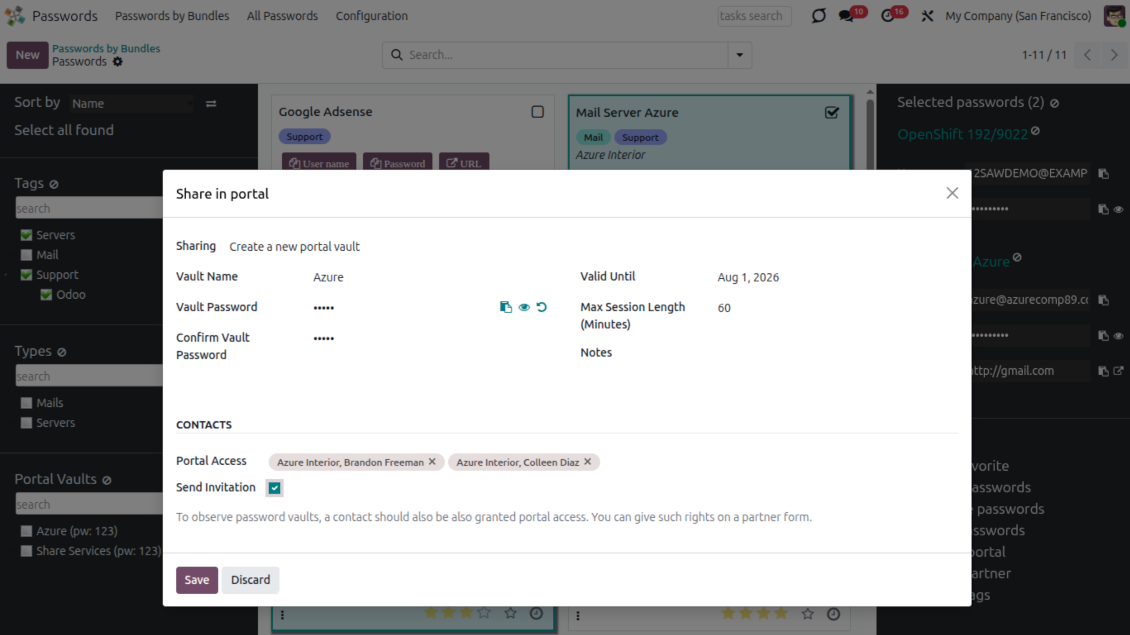Viewport: 1130px width, 635px height.
Task: Expand the search options dropdown arrow
Action: pos(740,55)
